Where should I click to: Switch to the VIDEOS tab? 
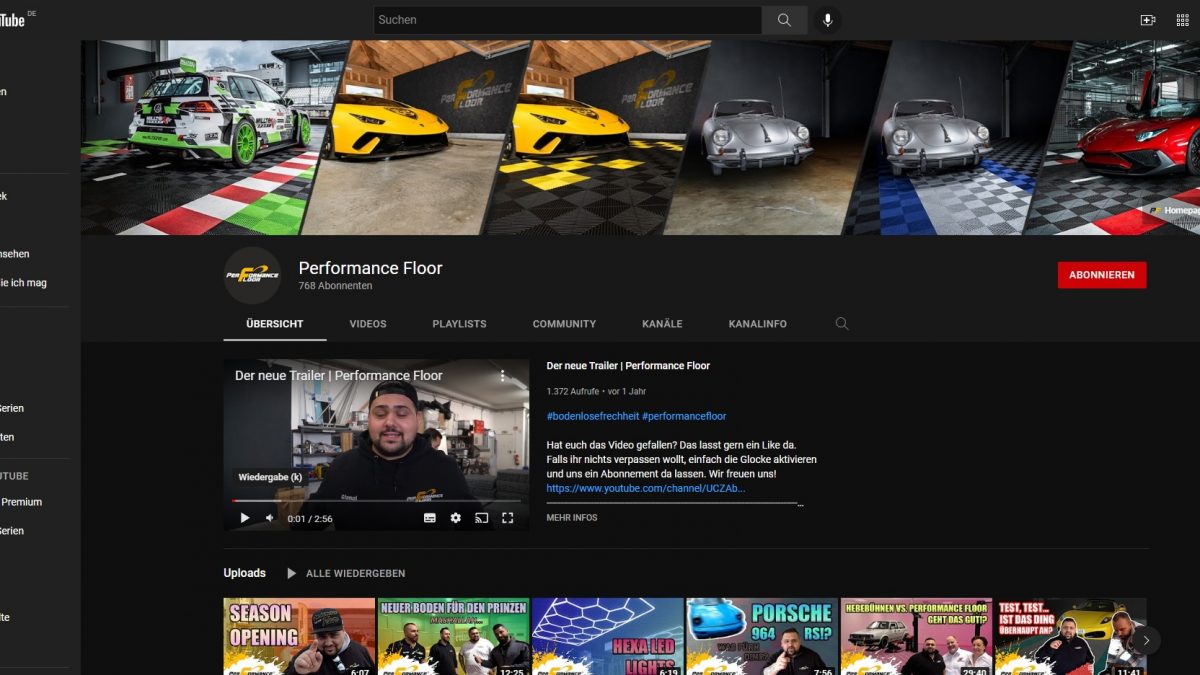[368, 324]
